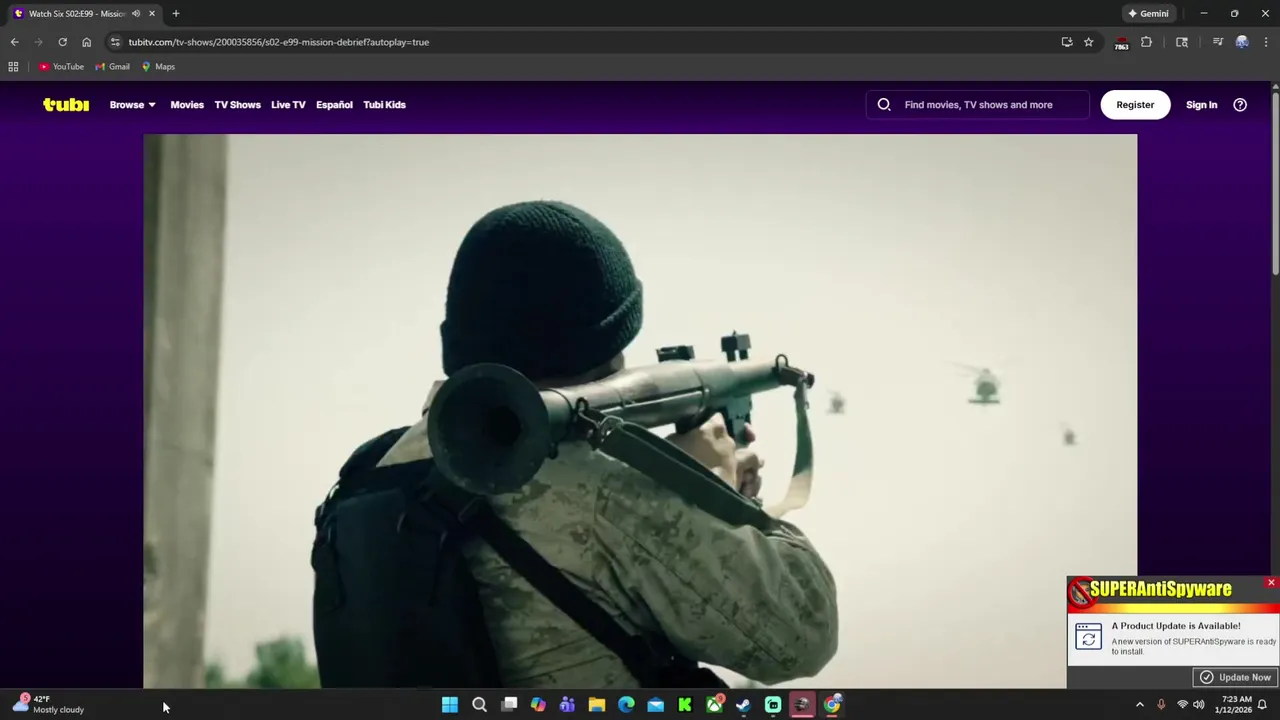Open the Wi-Fi network tray icon
1280x720 pixels.
click(x=1182, y=705)
